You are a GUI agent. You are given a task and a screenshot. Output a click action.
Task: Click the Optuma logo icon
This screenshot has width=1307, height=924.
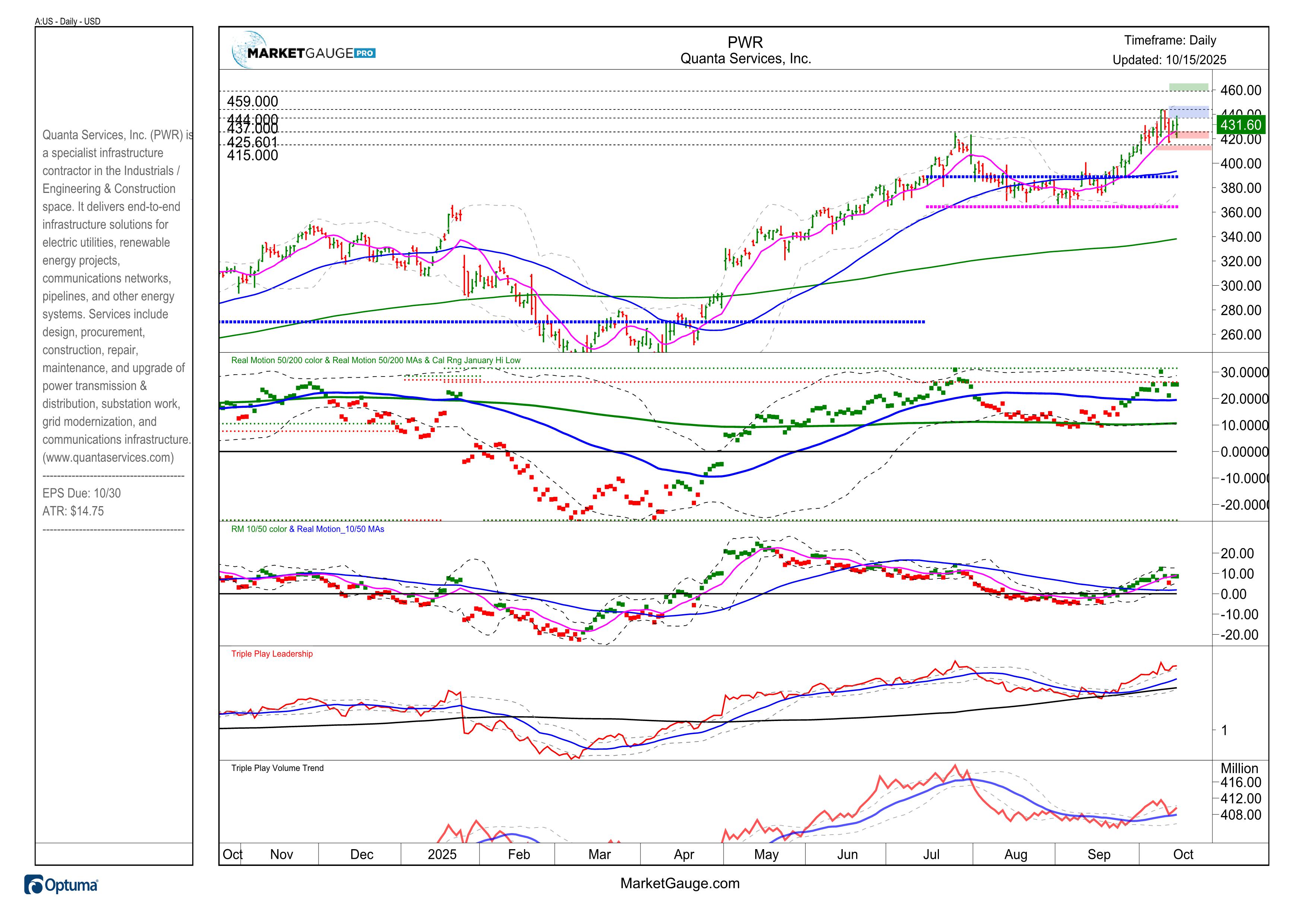pyautogui.click(x=34, y=885)
